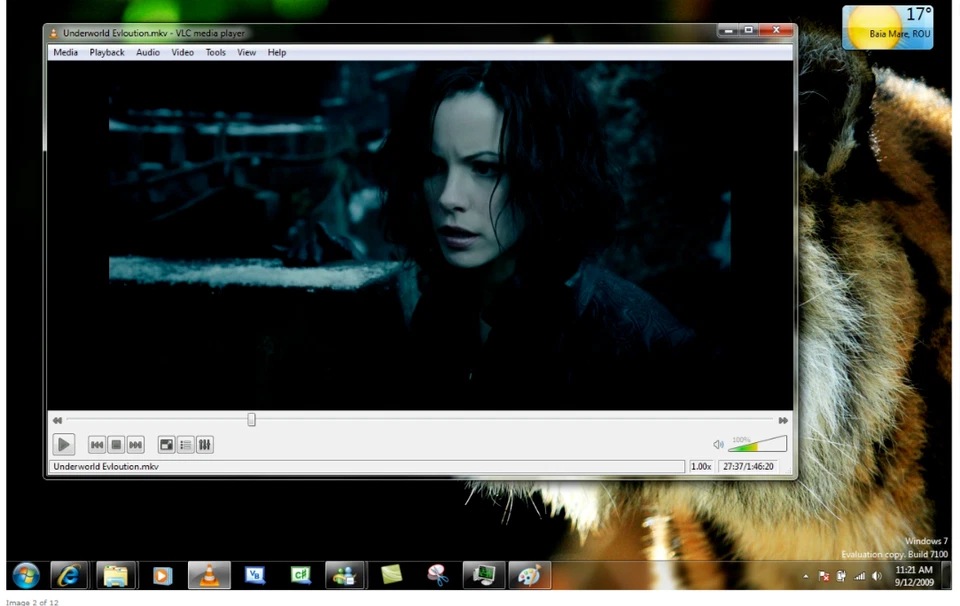Mute audio via the speaker icon
This screenshot has width=960, height=606.
click(718, 443)
